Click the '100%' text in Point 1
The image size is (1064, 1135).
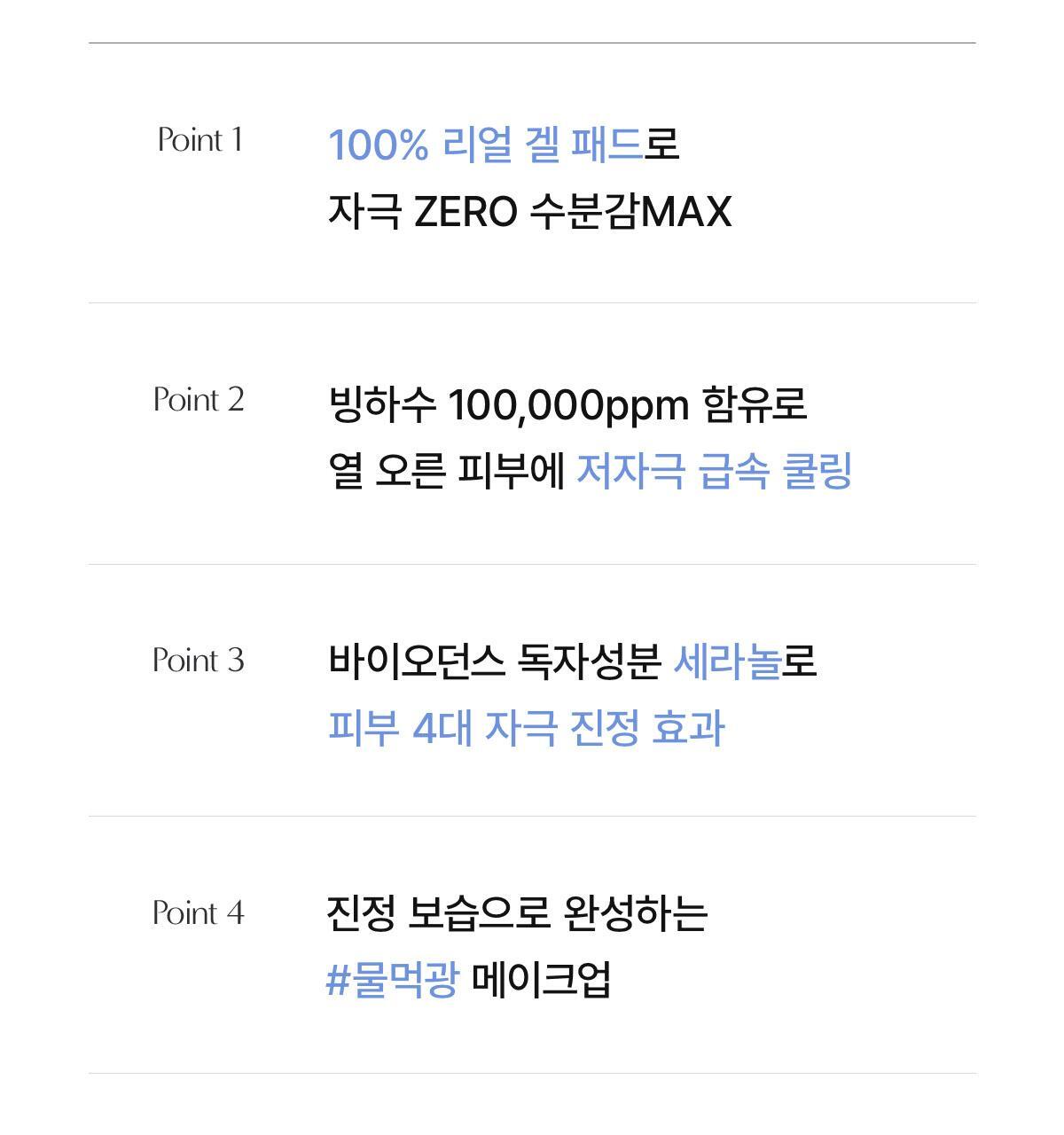tap(379, 145)
